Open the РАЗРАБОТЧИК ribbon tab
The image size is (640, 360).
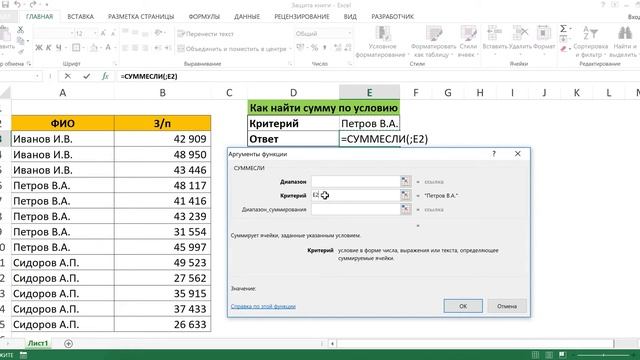[392, 17]
